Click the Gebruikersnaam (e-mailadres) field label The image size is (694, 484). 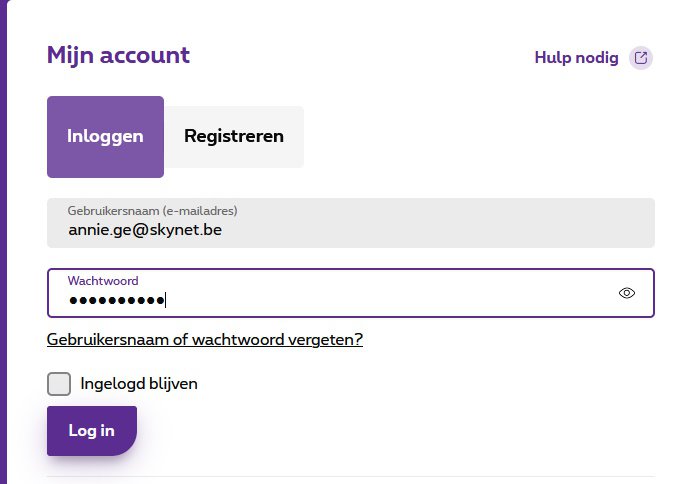(152, 211)
